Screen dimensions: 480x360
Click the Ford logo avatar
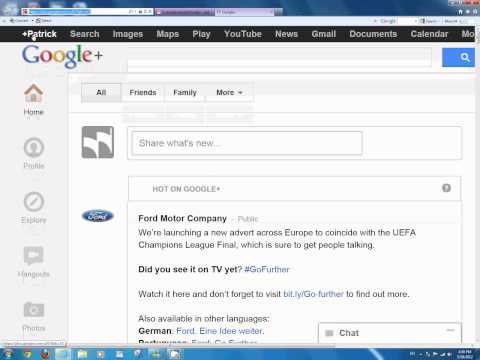pos(98,216)
